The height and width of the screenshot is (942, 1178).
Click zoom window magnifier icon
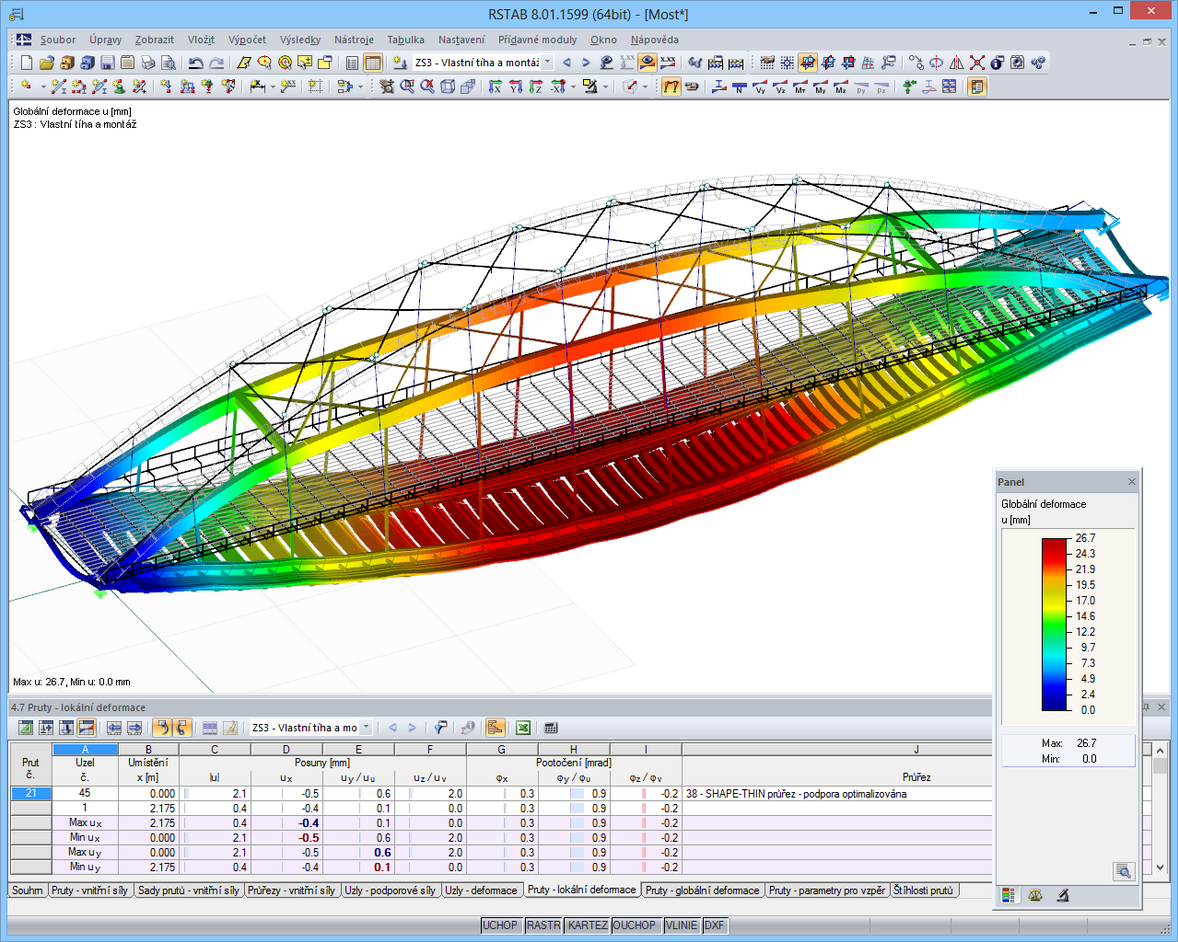coord(406,86)
